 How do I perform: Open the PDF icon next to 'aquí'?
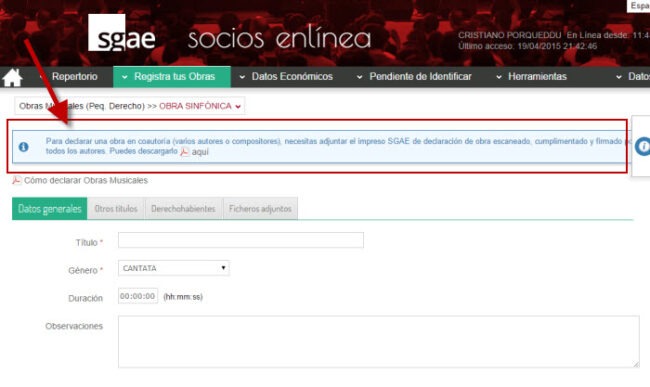pos(184,152)
